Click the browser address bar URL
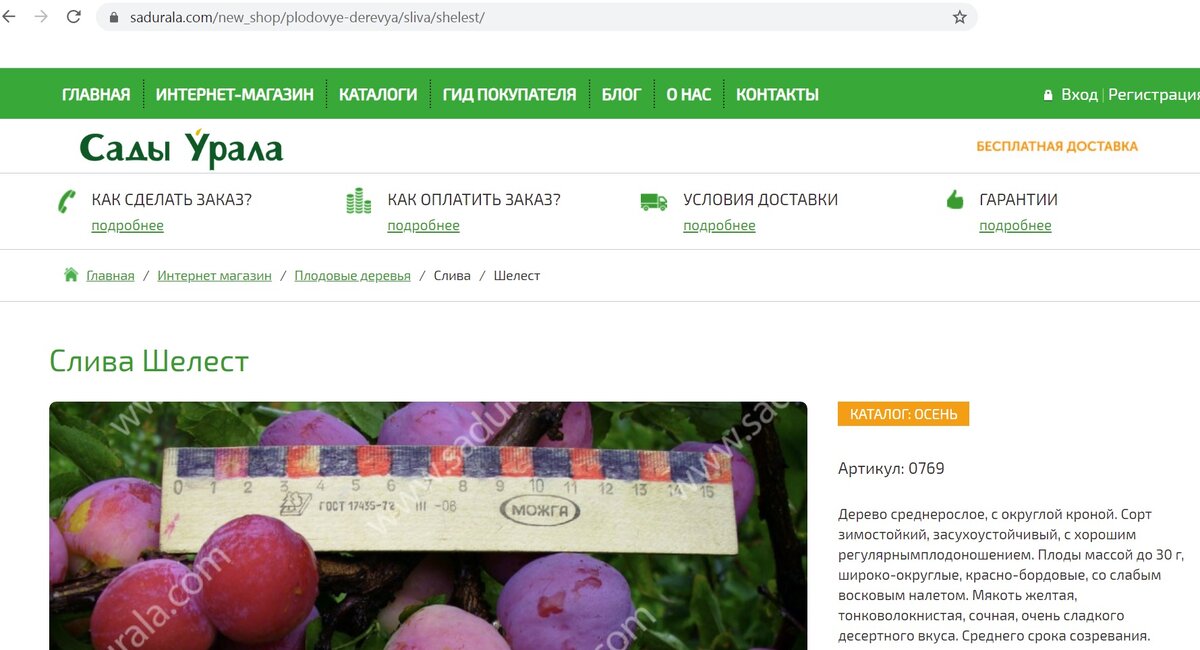 (x=307, y=18)
